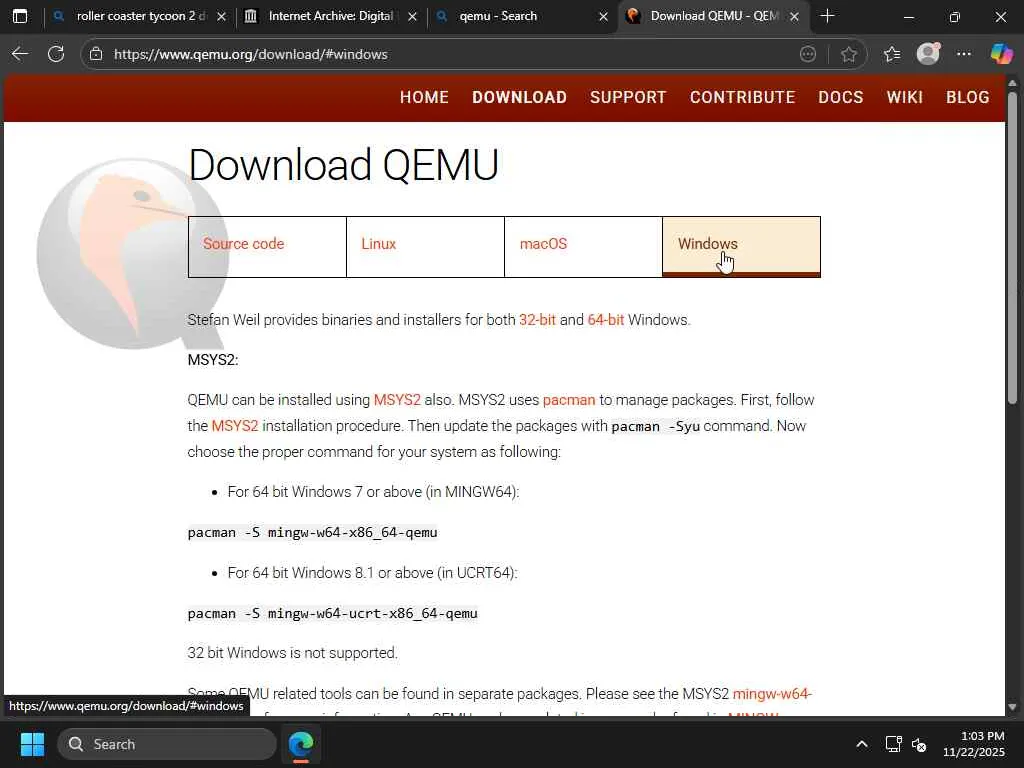Show hidden system tray icons

(x=861, y=744)
